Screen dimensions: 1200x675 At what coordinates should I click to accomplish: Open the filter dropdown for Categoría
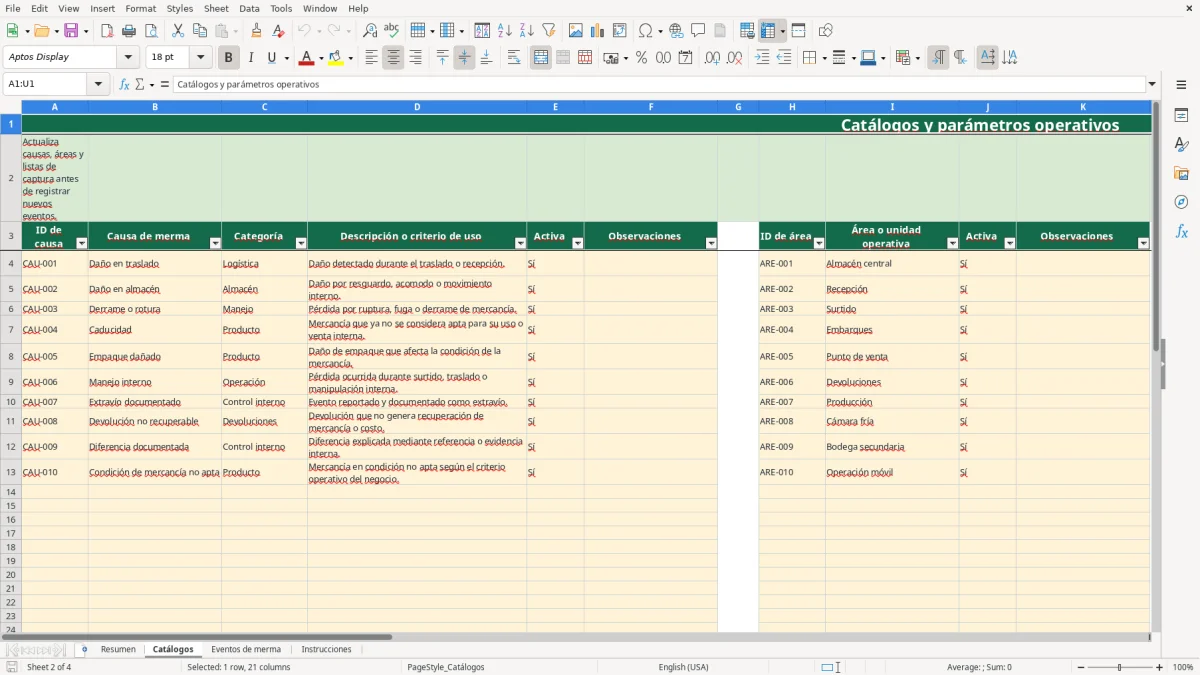(301, 243)
